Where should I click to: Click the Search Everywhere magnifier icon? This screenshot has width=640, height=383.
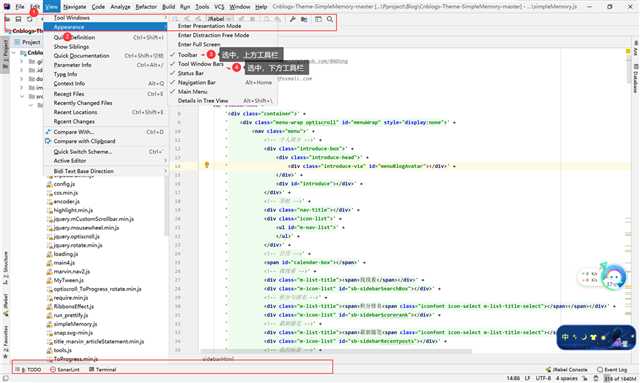(330, 19)
